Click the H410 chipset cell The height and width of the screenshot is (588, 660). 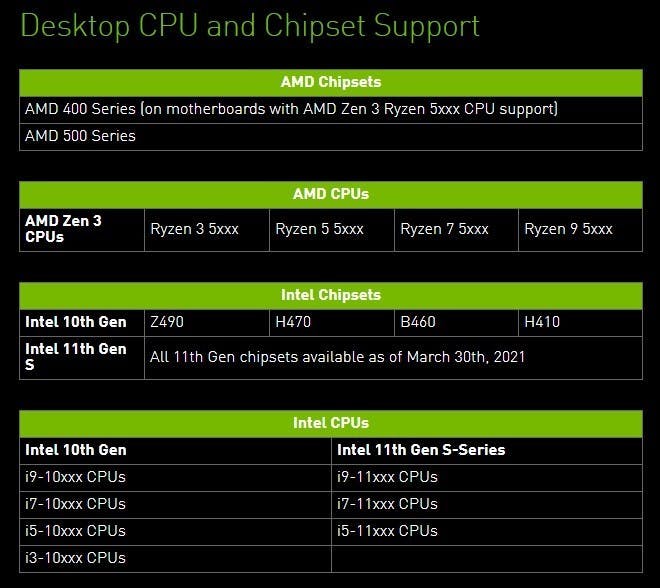(x=580, y=323)
